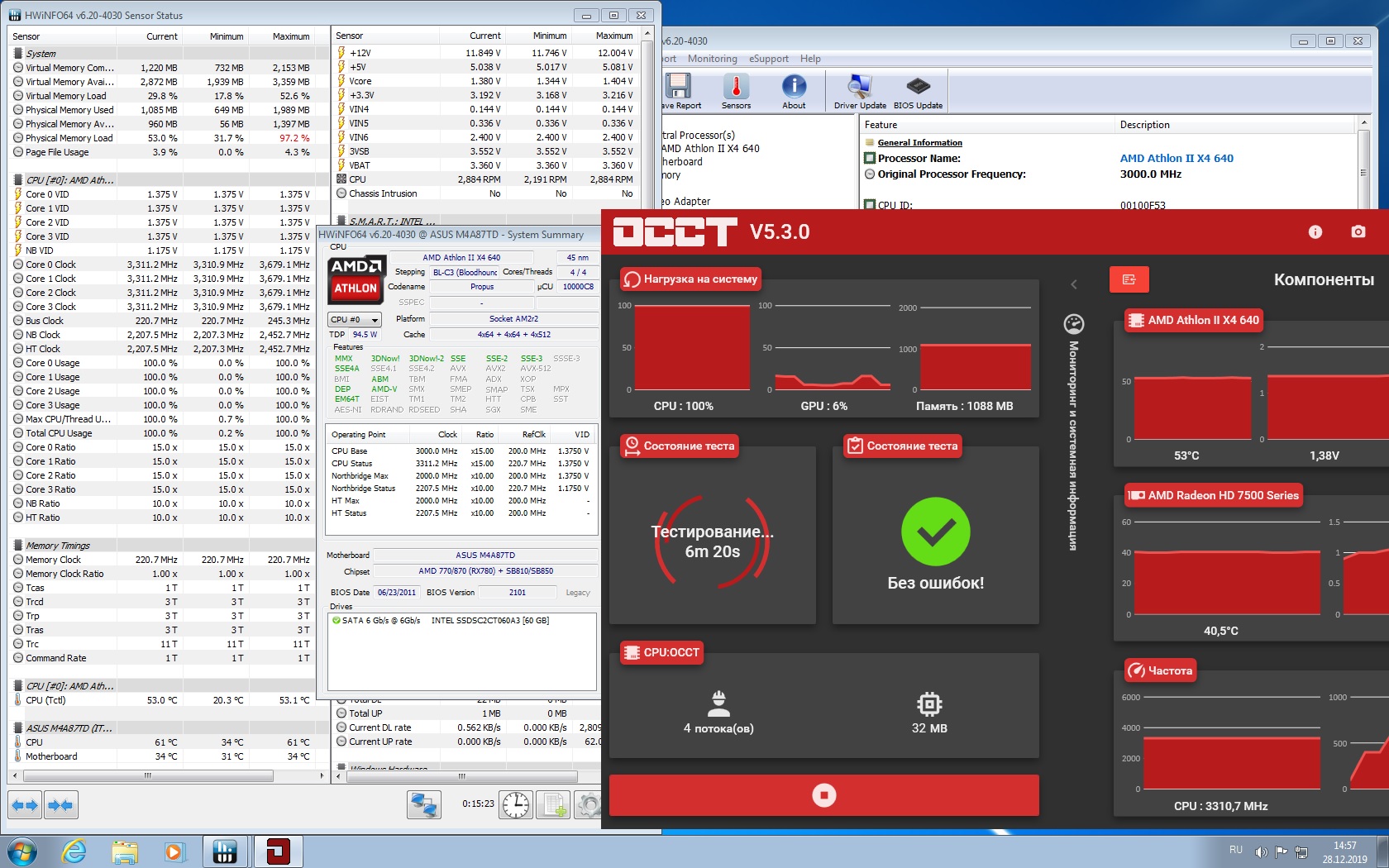Expand sensor columns with the outward arrows button

point(25,804)
